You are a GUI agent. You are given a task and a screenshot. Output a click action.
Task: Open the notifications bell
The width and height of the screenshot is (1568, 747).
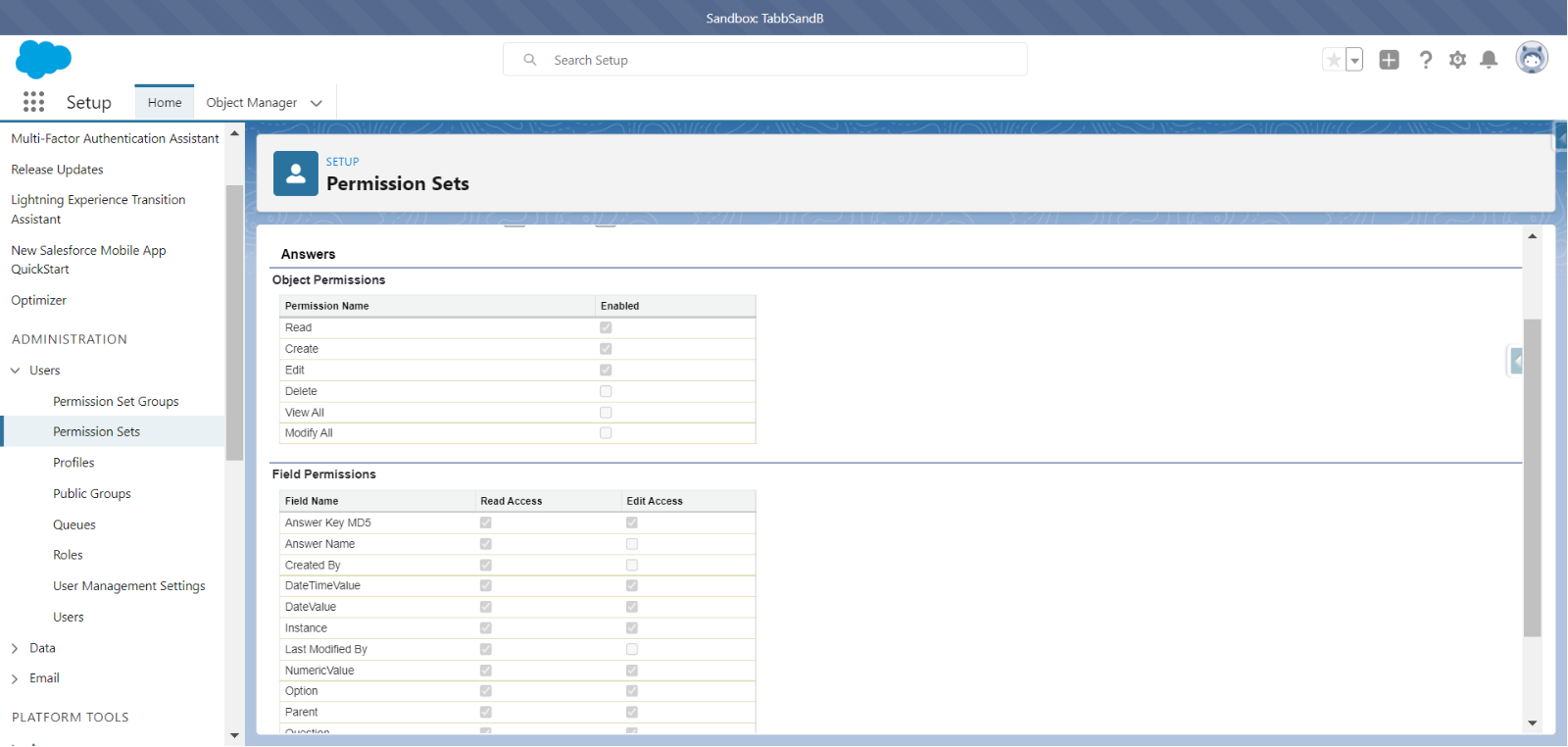(1489, 60)
